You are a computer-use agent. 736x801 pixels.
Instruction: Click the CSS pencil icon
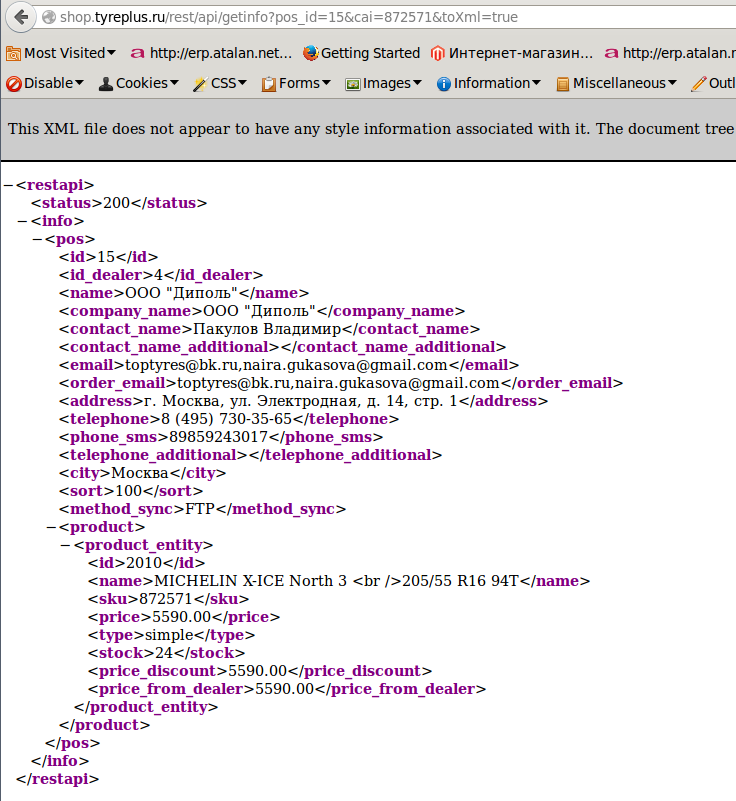click(200, 84)
